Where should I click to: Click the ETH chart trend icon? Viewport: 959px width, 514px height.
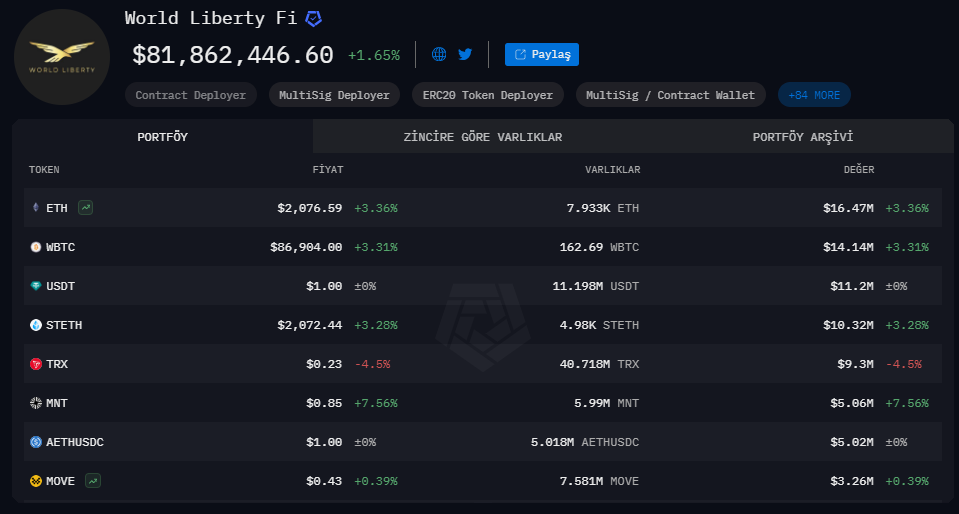click(x=87, y=208)
